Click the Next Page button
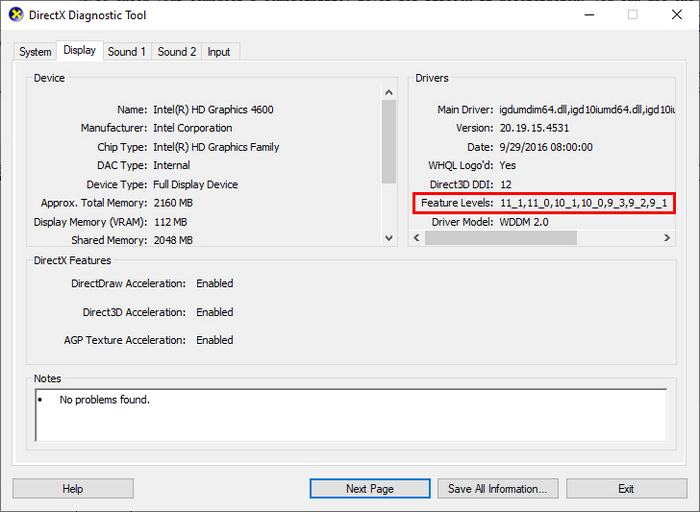This screenshot has height=512, width=700. [370, 489]
